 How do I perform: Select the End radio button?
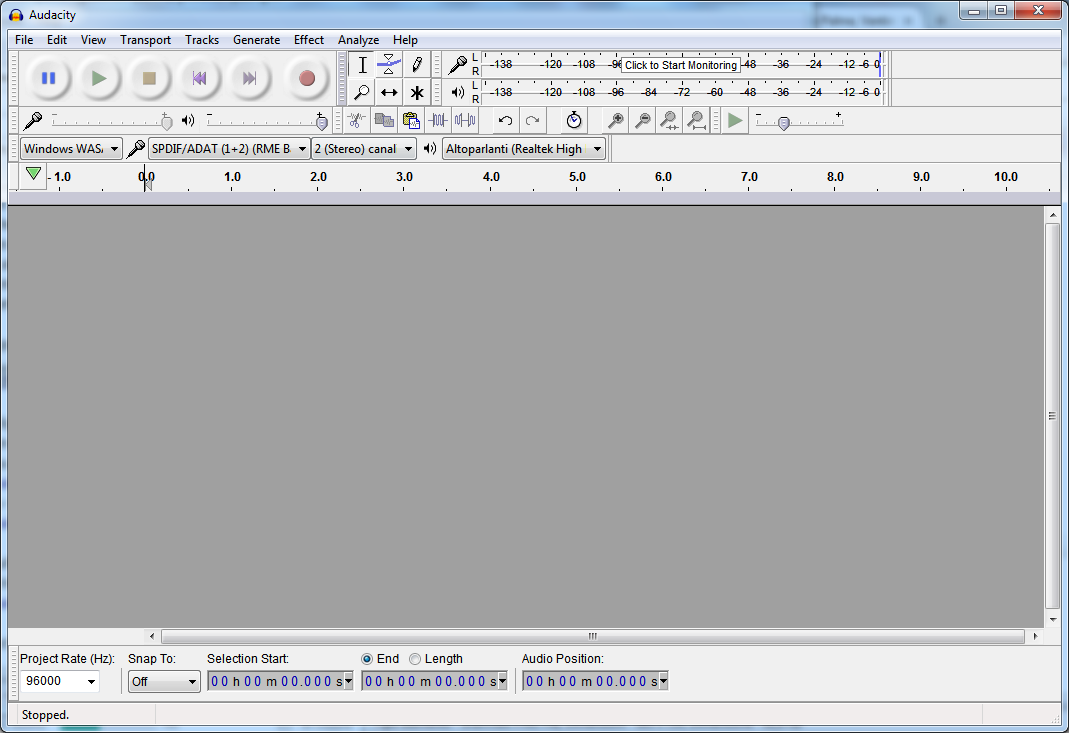pyautogui.click(x=367, y=659)
